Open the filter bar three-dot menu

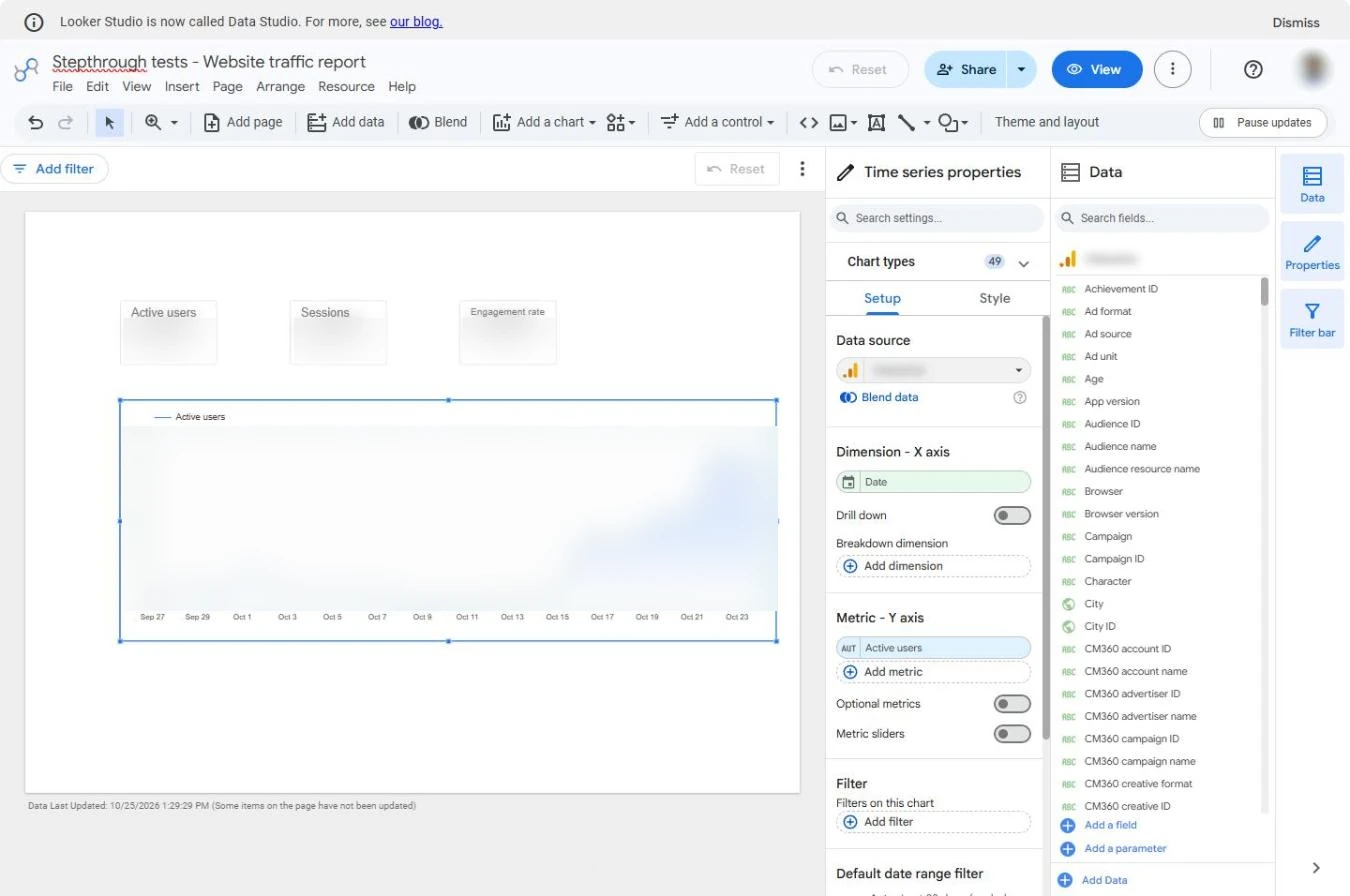pyautogui.click(x=802, y=169)
